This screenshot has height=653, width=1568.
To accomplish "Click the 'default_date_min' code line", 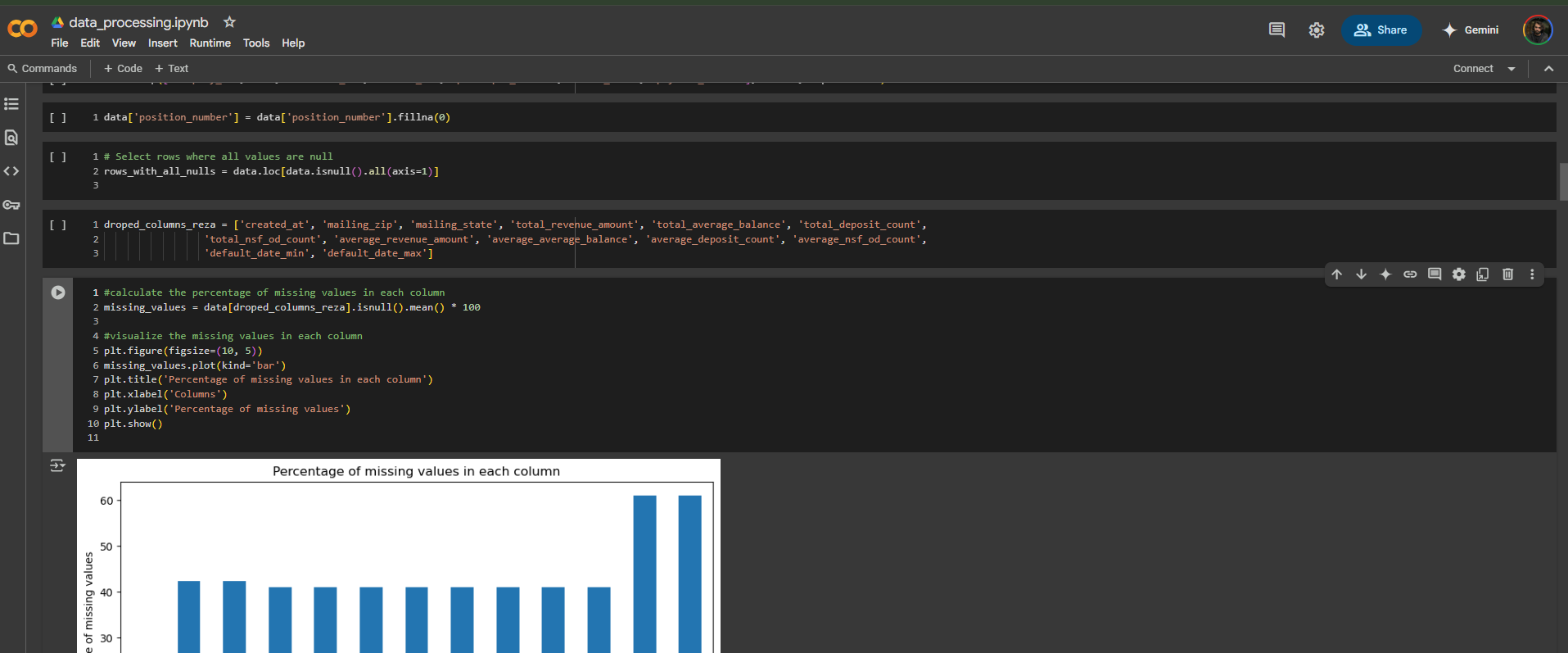I will (319, 253).
